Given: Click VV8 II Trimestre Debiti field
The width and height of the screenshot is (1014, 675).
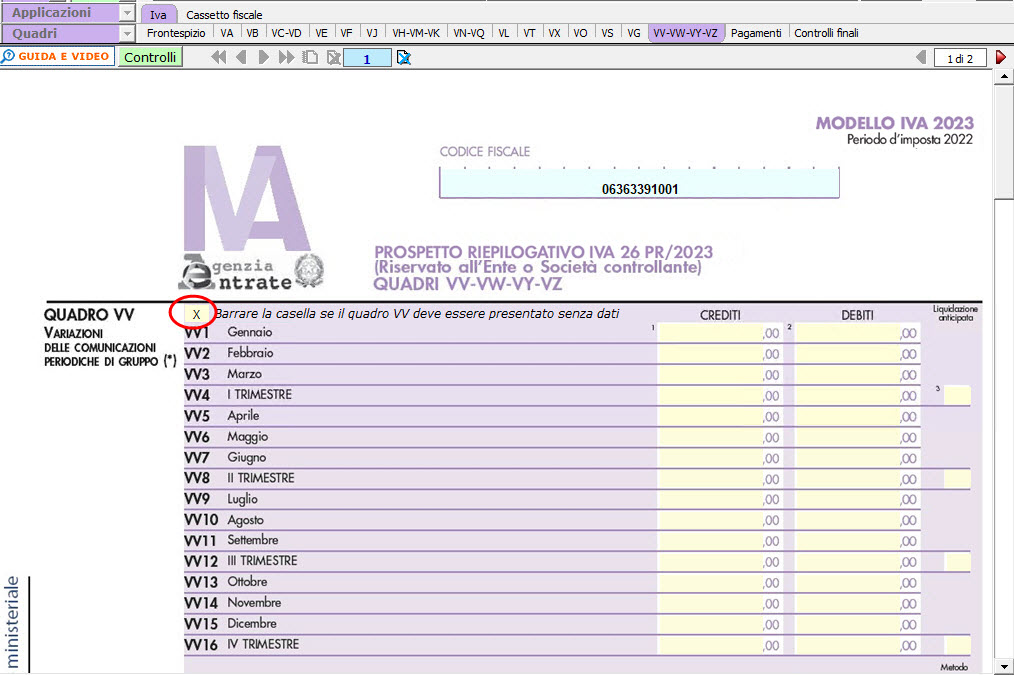Looking at the screenshot, I should tap(857, 478).
